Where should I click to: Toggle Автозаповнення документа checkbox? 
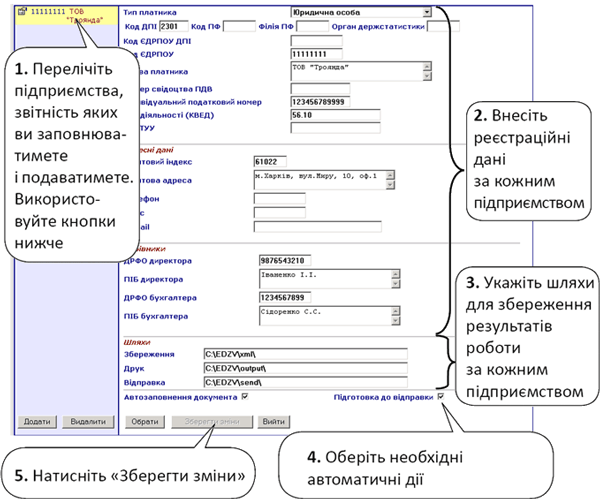coord(245,397)
